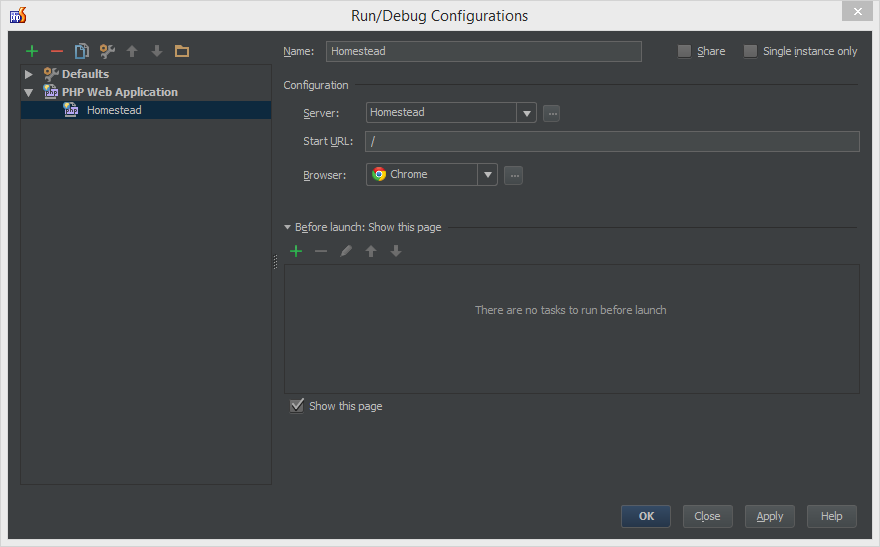Click 'PHP Web Application' label in tree
This screenshot has height=547, width=880.
click(120, 92)
